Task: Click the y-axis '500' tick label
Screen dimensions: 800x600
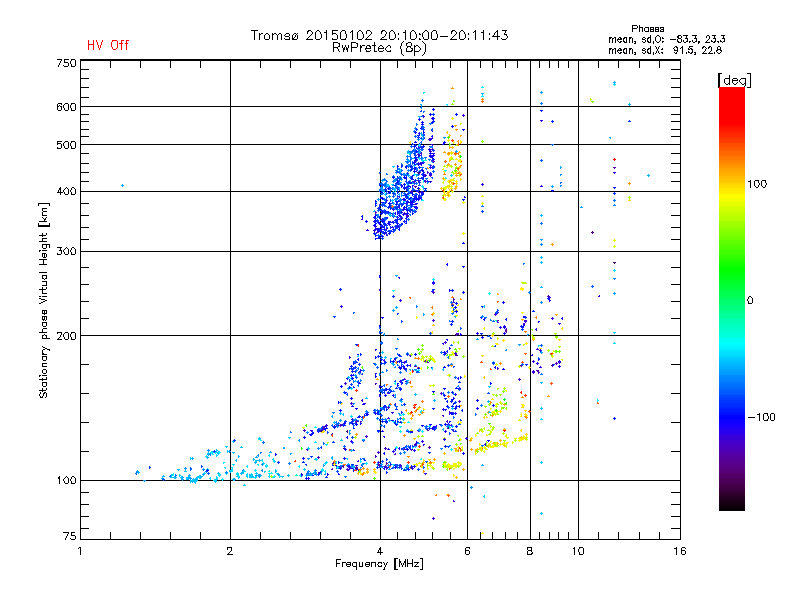Action: pos(66,145)
